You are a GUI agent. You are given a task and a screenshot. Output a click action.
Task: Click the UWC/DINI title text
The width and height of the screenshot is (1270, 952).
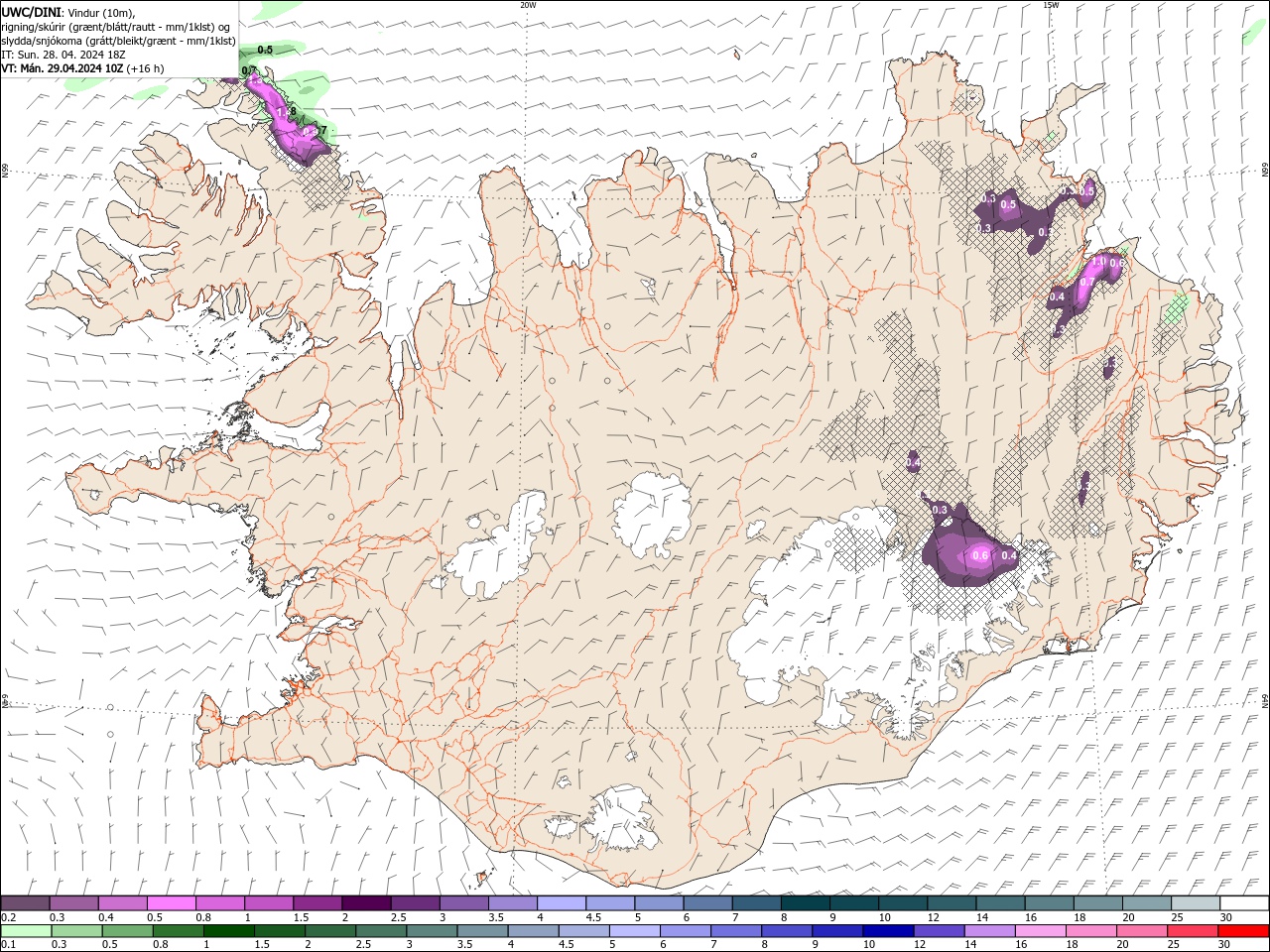pos(33,12)
